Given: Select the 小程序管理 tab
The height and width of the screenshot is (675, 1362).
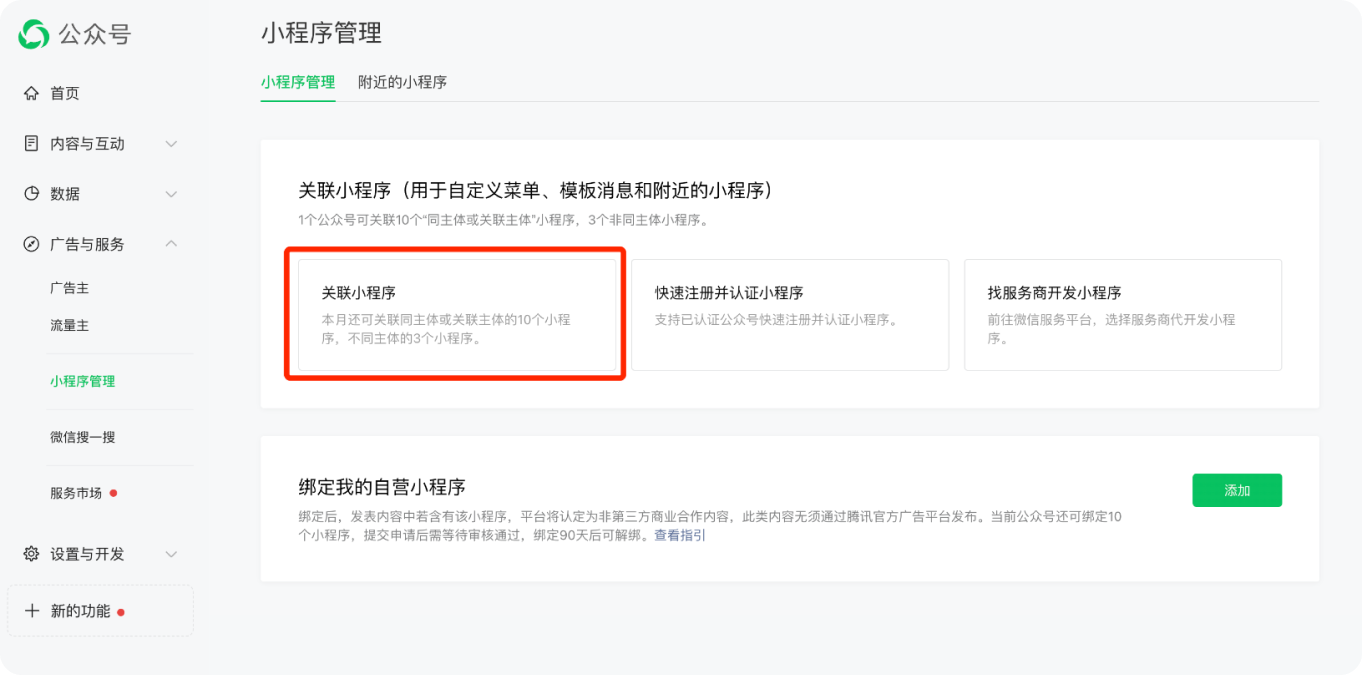Looking at the screenshot, I should 297,82.
